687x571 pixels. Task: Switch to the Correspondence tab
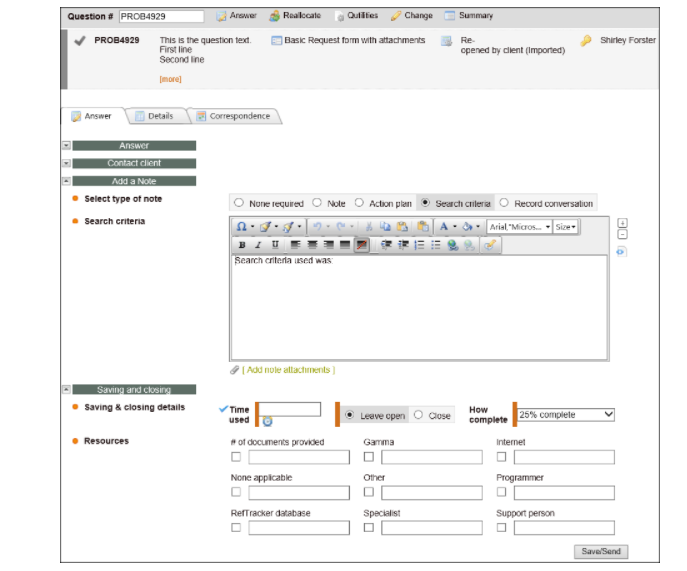pyautogui.click(x=234, y=116)
